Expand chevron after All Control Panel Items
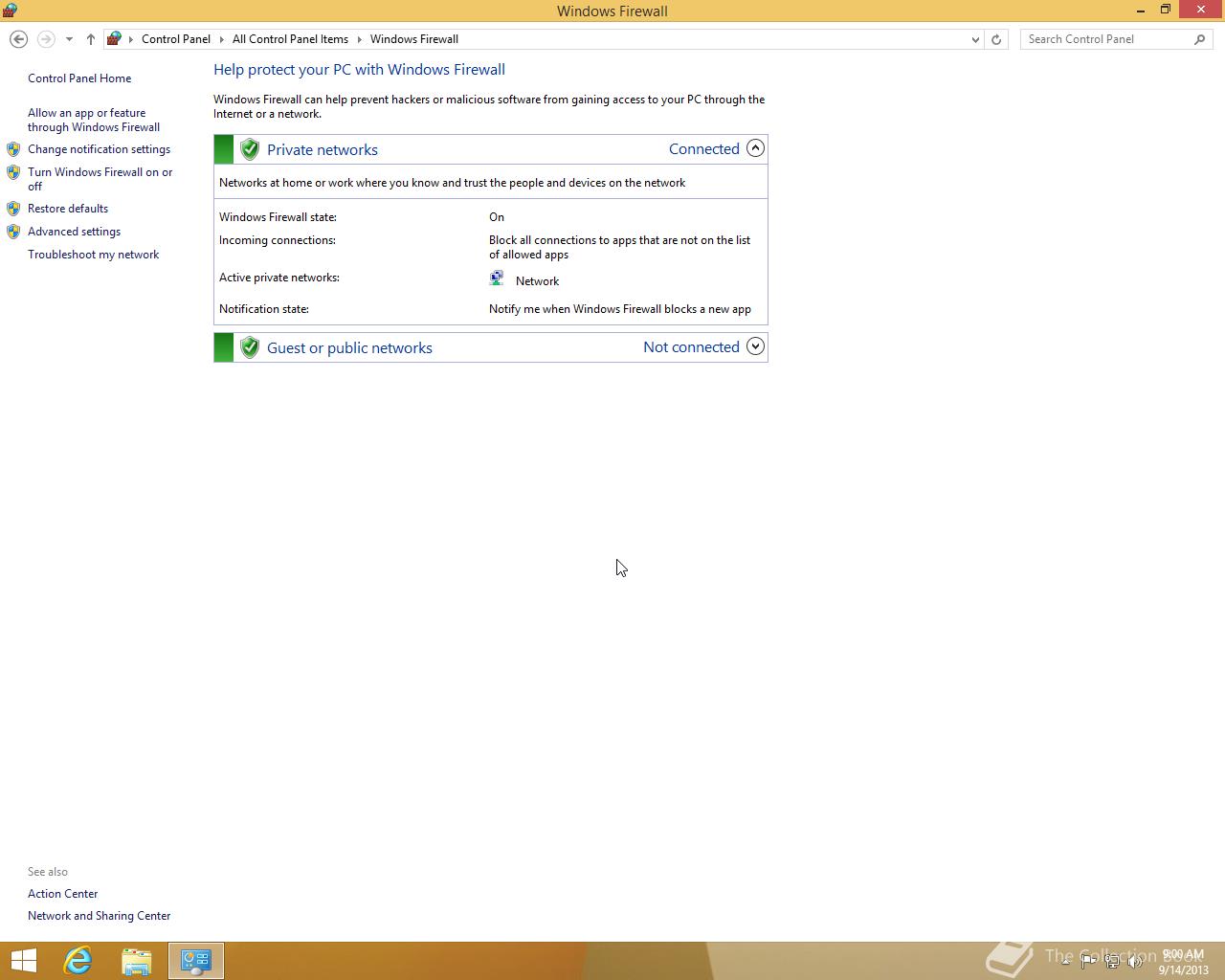 click(x=360, y=39)
